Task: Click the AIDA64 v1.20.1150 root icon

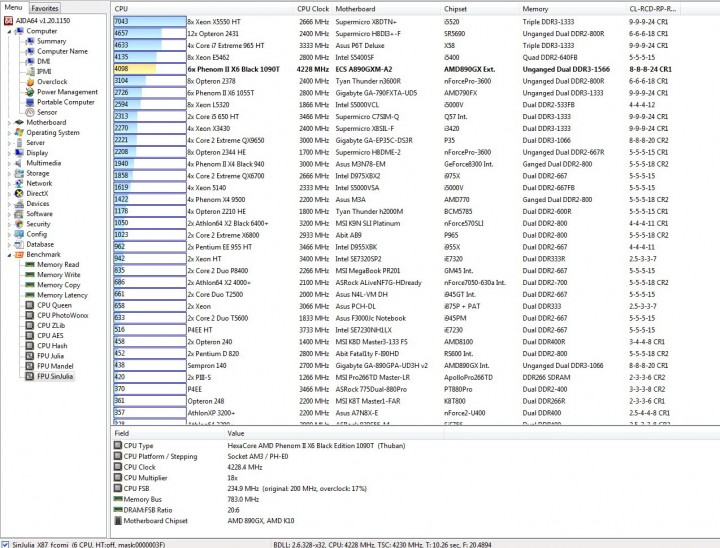Action: click(x=8, y=21)
